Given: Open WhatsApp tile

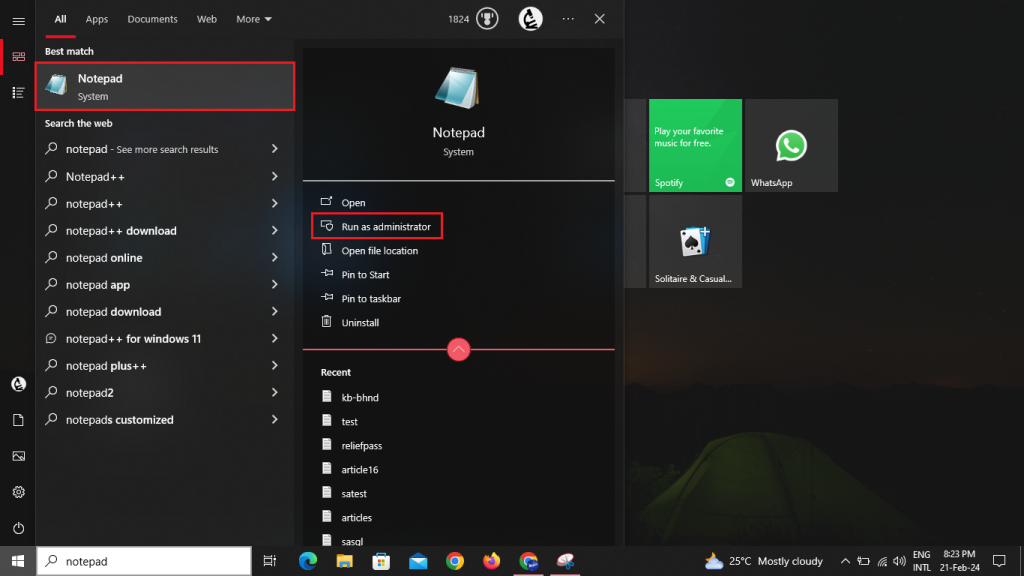Looking at the screenshot, I should pos(791,146).
